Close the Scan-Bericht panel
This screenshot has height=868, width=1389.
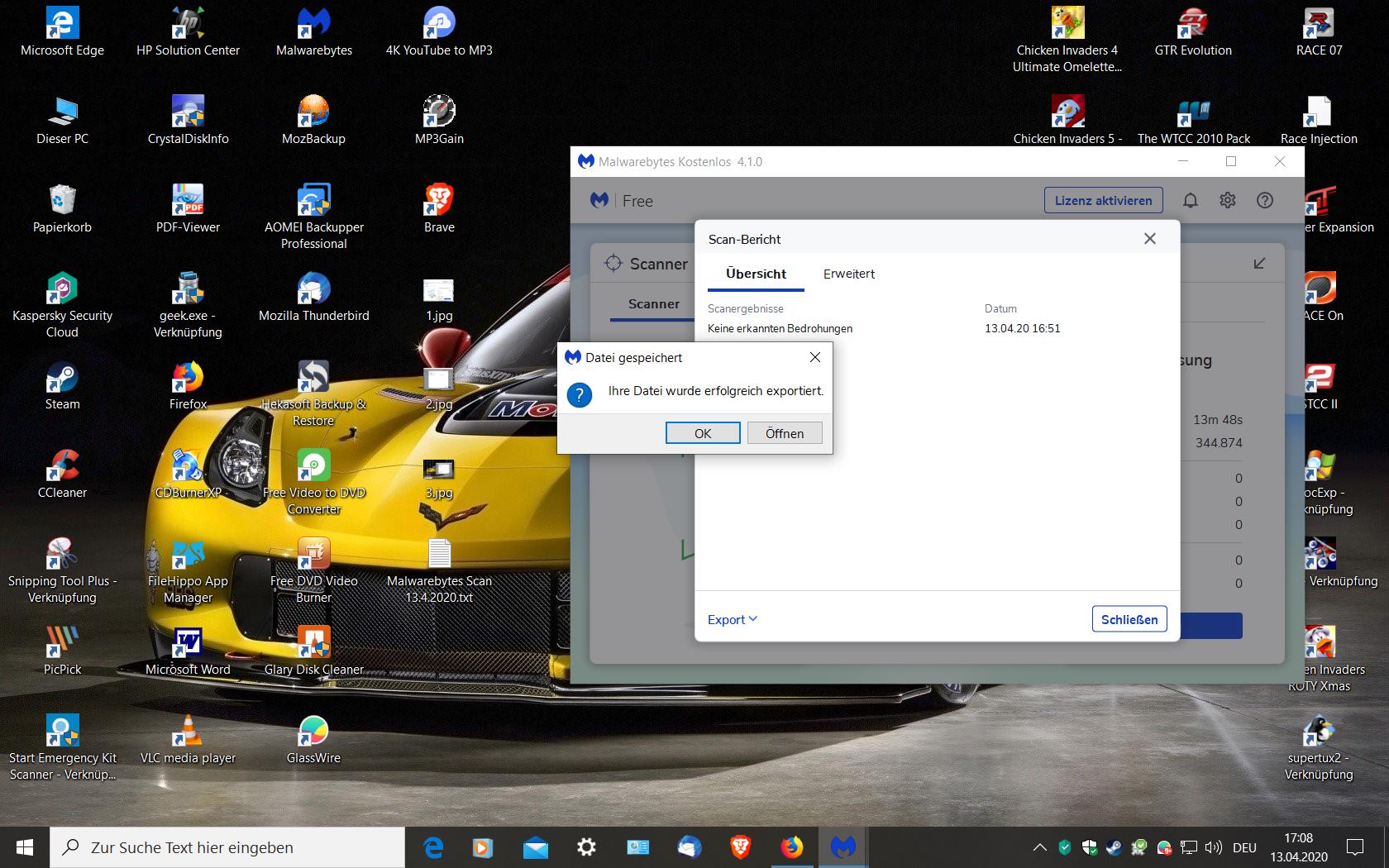(1150, 239)
